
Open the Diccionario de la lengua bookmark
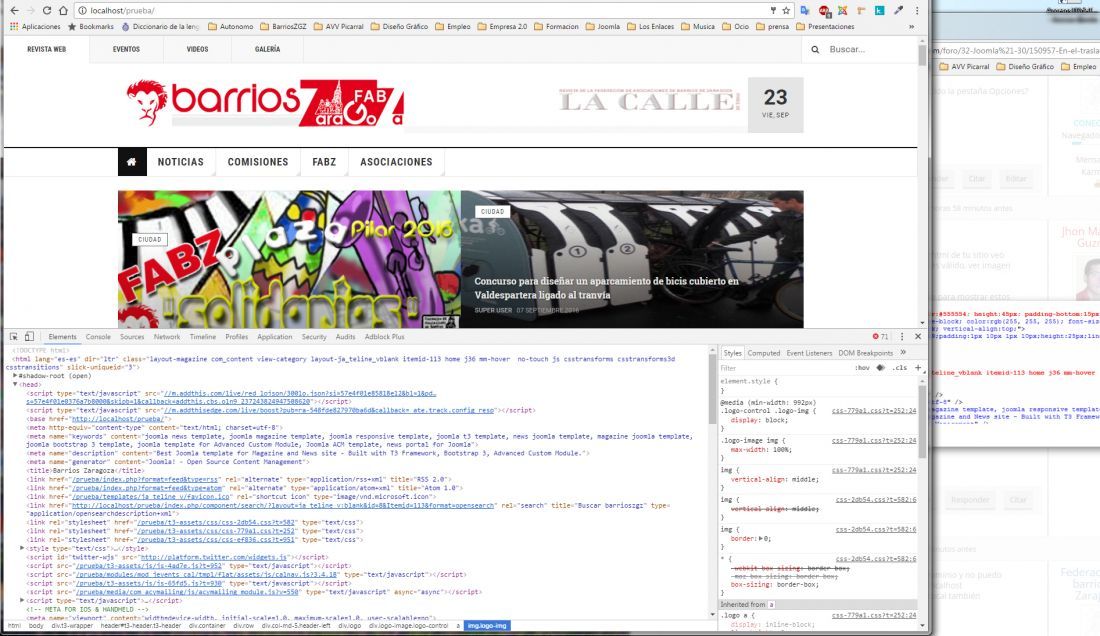pos(160,27)
